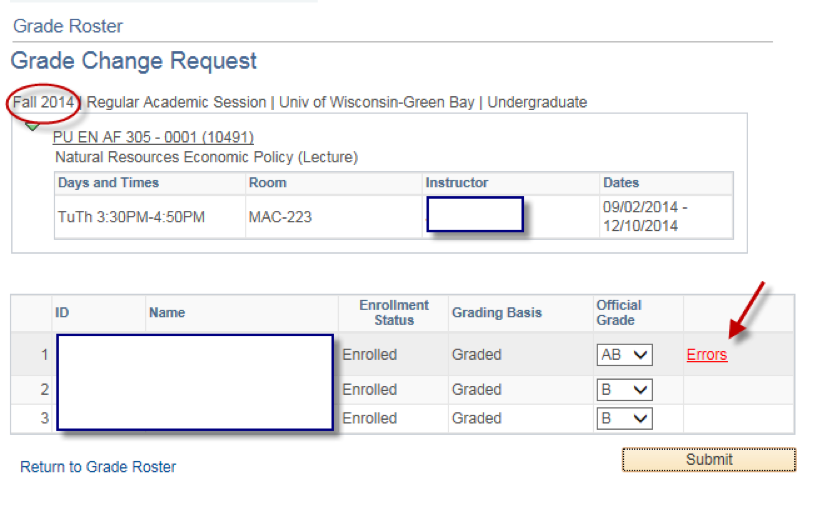Click the Grade Change Request heading
Screen dimensions: 828x511
[134, 61]
